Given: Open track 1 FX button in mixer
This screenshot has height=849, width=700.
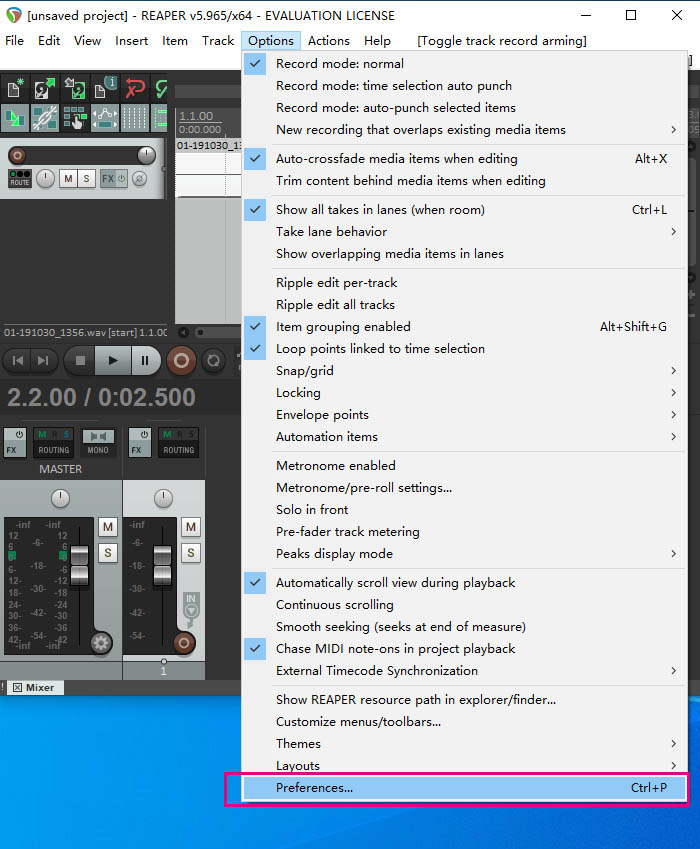Looking at the screenshot, I should point(139,442).
